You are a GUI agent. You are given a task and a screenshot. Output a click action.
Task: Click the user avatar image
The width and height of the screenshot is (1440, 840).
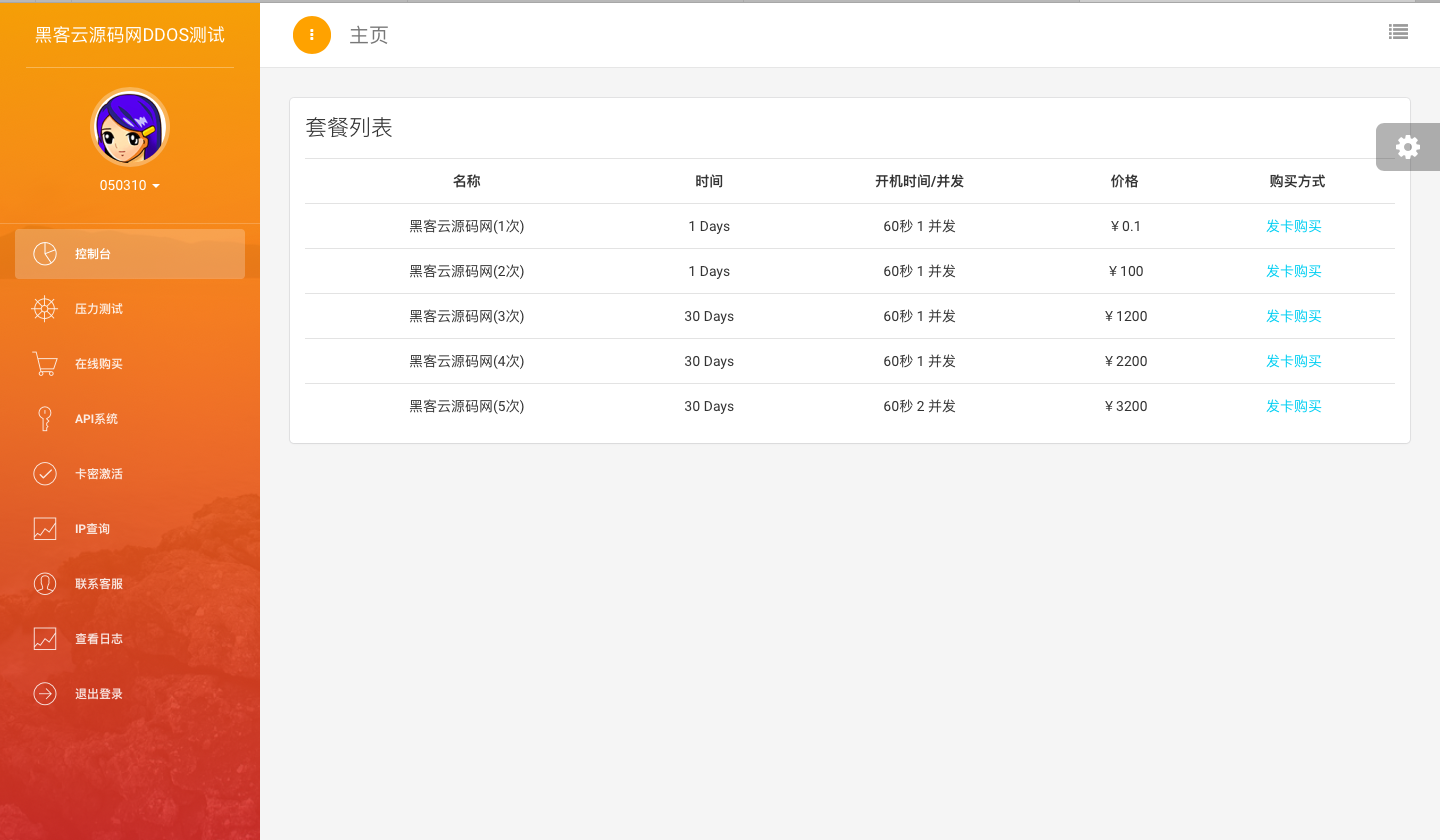[130, 127]
